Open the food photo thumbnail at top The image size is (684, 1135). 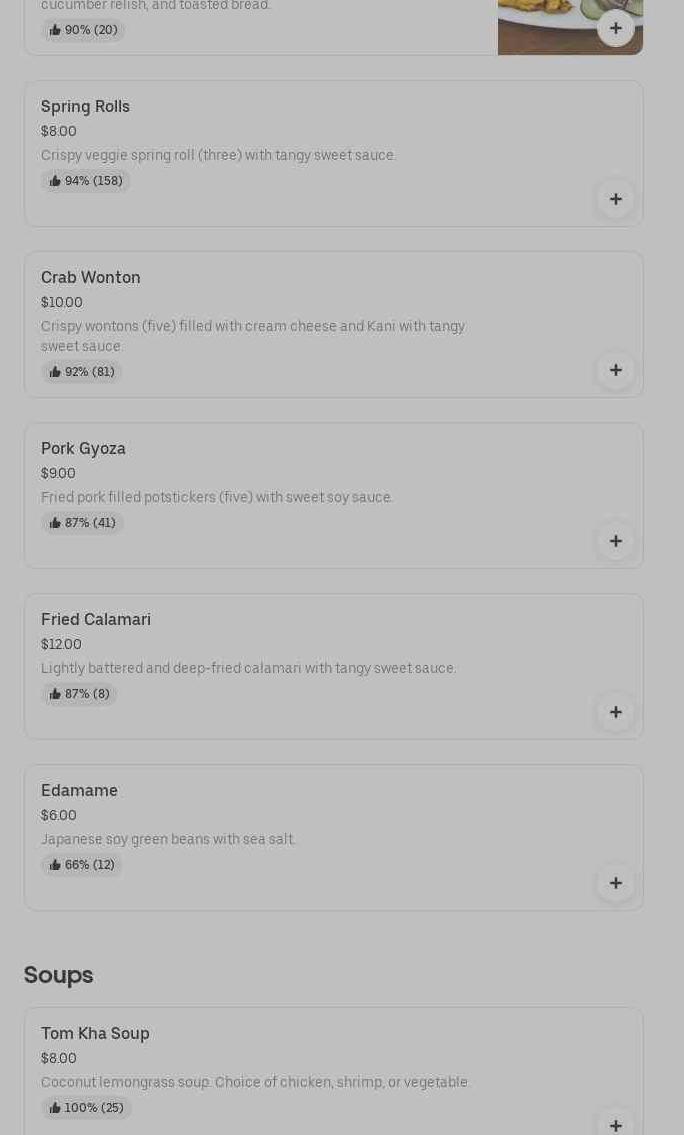[x=550, y=26]
